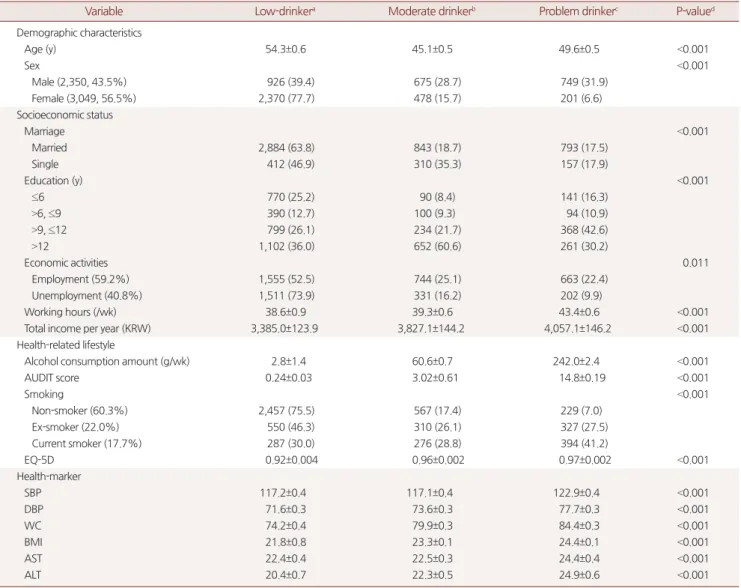Select "Female (3,049, 56.5%)" row label
The height and width of the screenshot is (588, 741).
coord(84,98)
